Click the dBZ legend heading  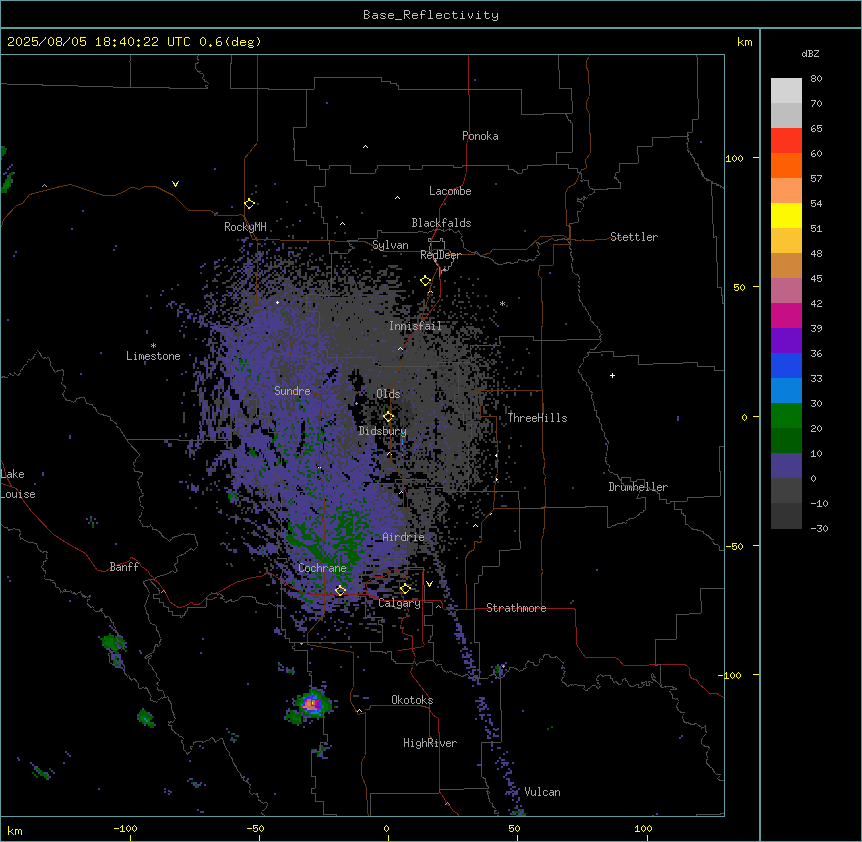(810, 53)
